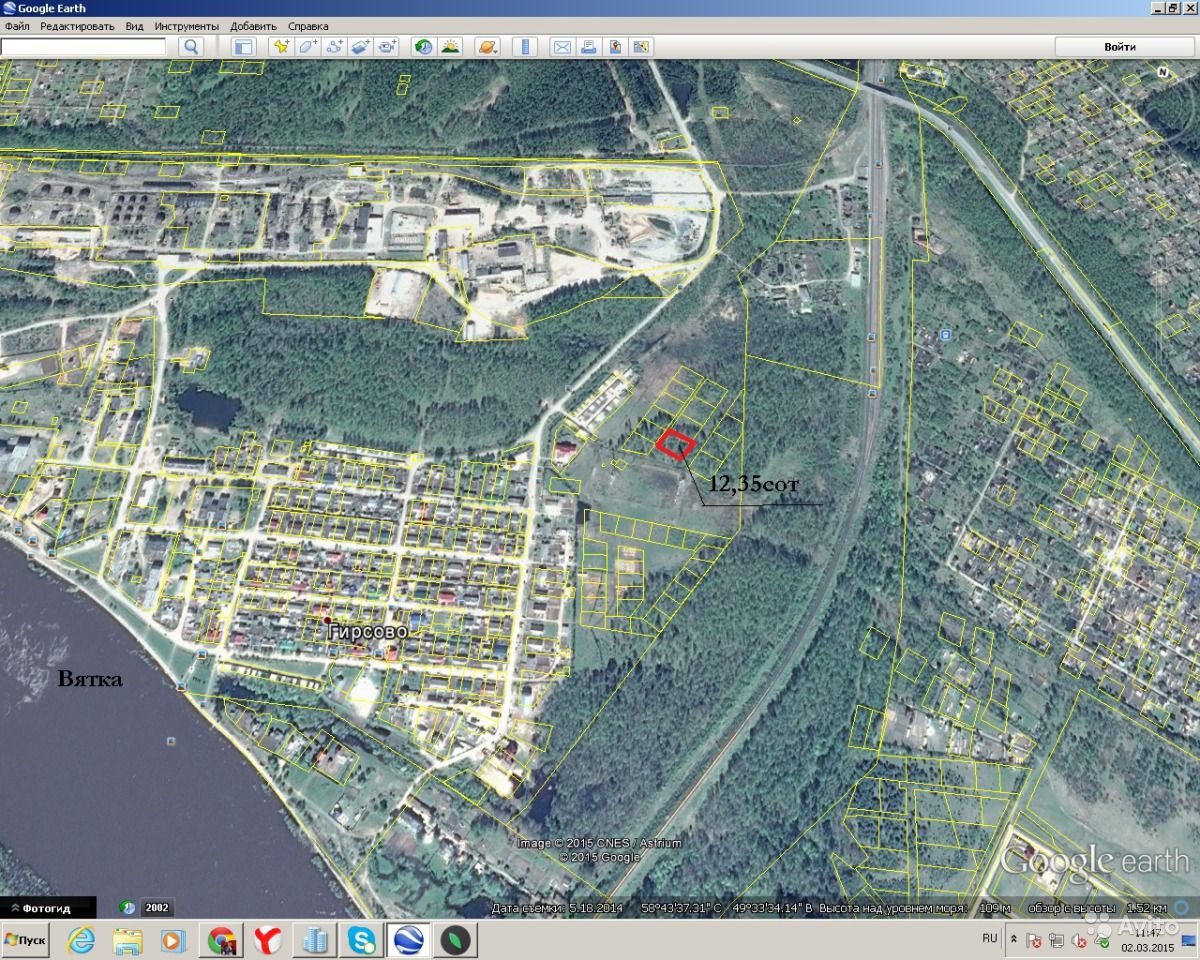This screenshot has height=960, width=1200.
Task: Open the Инструменты menu
Action: point(186,26)
